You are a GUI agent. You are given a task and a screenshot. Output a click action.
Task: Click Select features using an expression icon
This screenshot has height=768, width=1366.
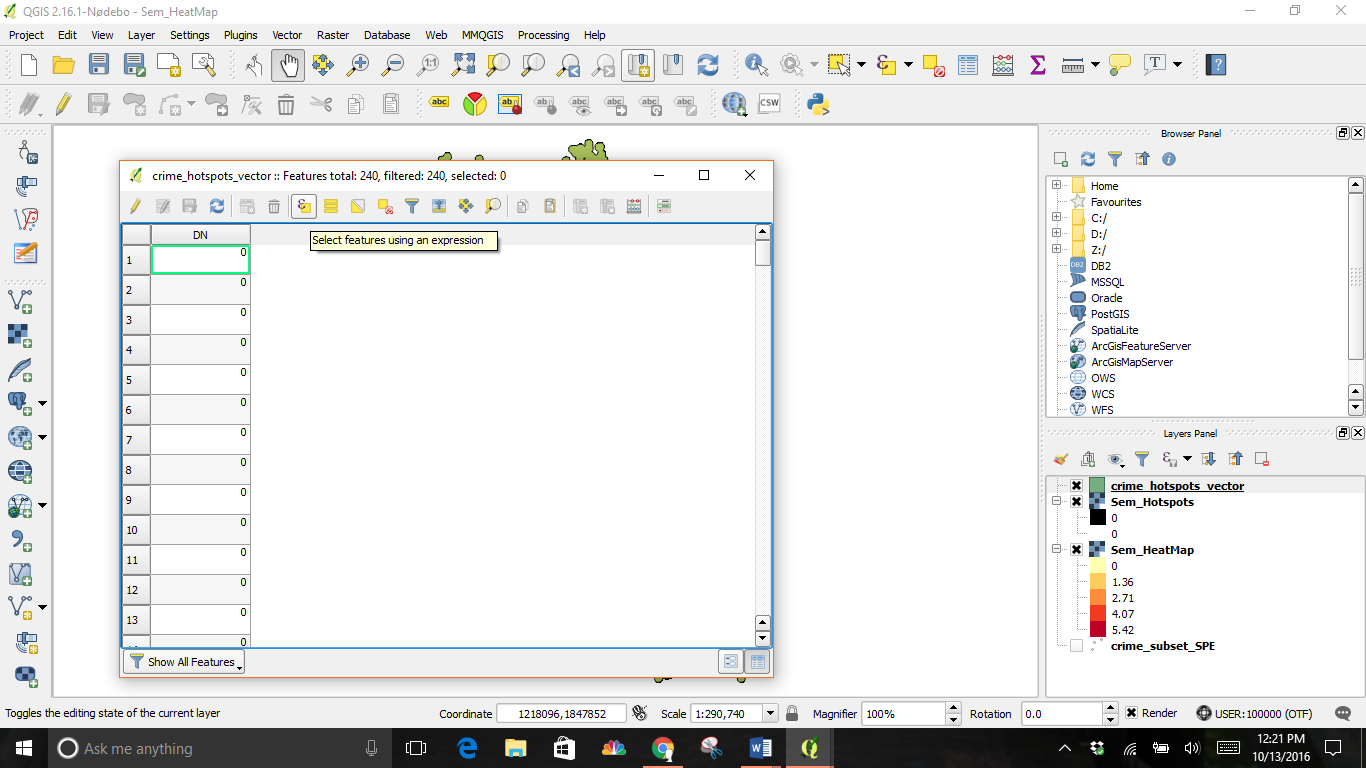tap(304, 206)
